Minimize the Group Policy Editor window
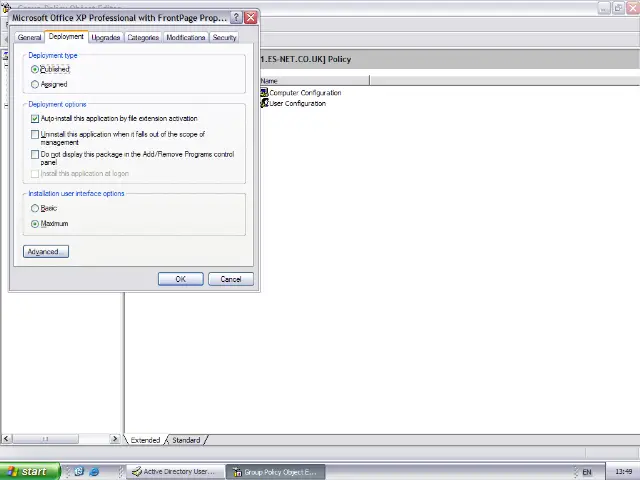 coord(604,8)
